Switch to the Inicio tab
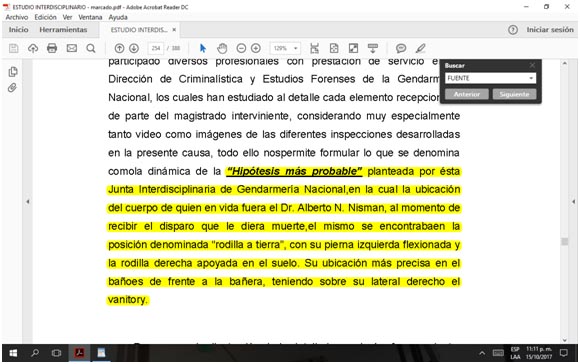Image resolution: width=580 pixels, height=364 pixels. pyautogui.click(x=18, y=30)
